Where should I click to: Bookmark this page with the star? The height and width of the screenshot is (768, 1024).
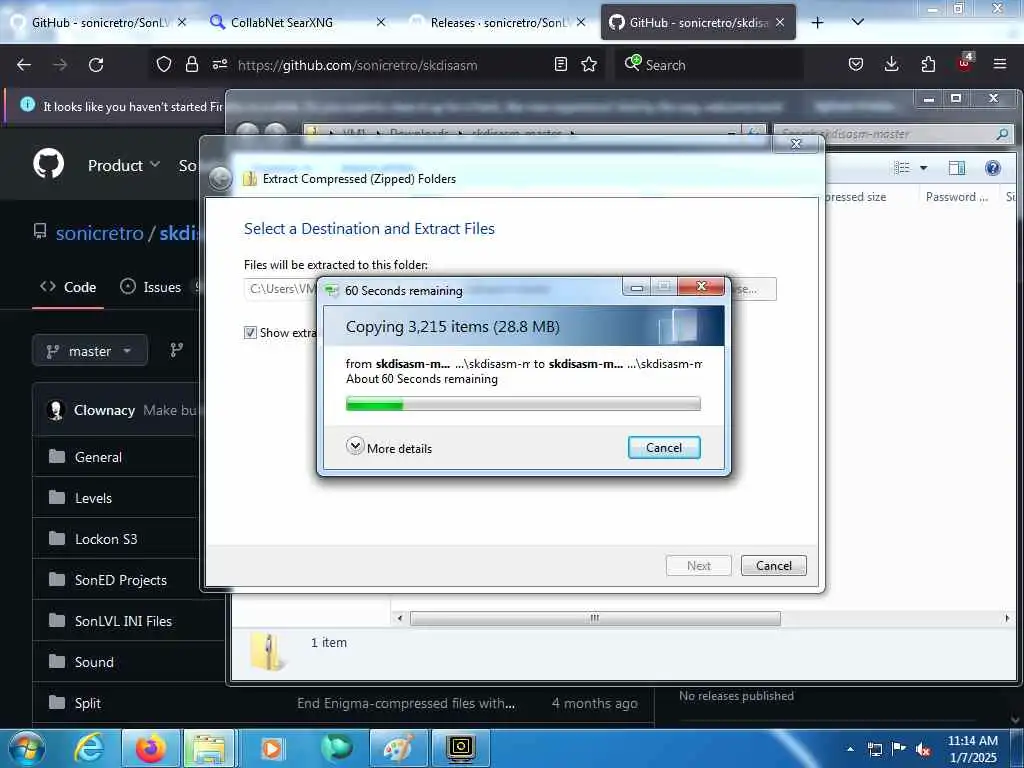click(589, 64)
